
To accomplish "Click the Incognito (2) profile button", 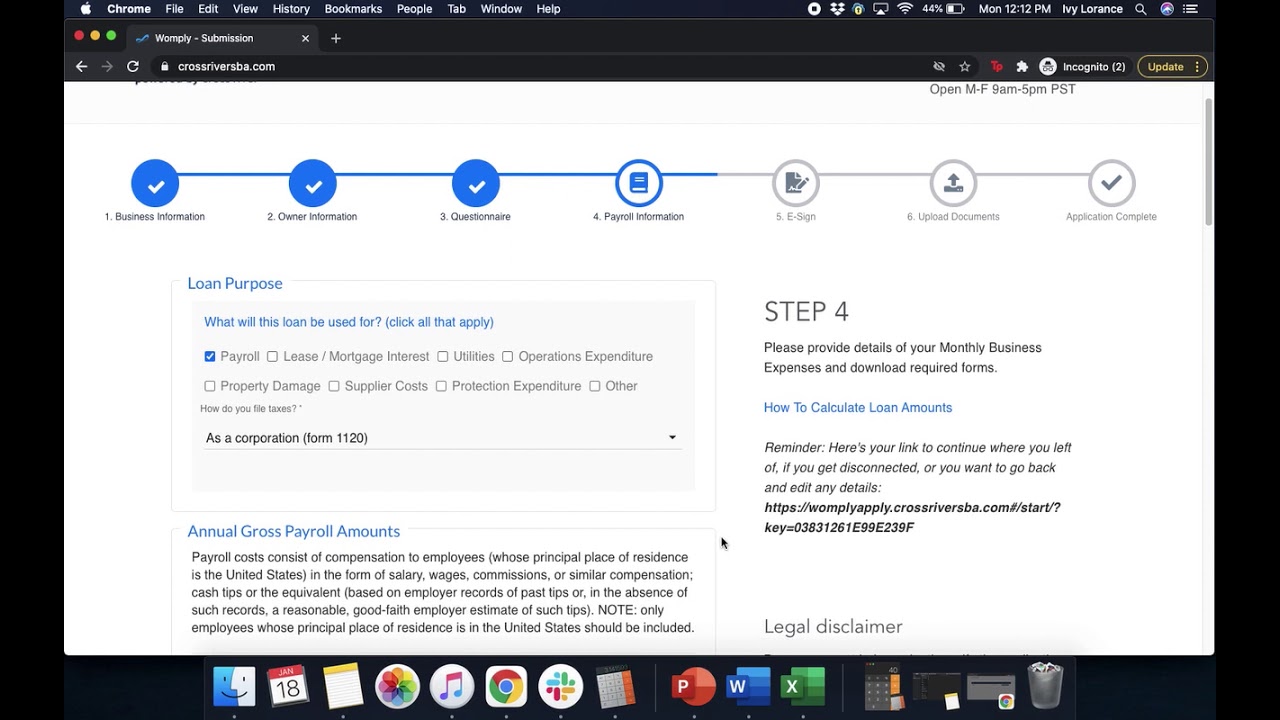I will [1083, 67].
